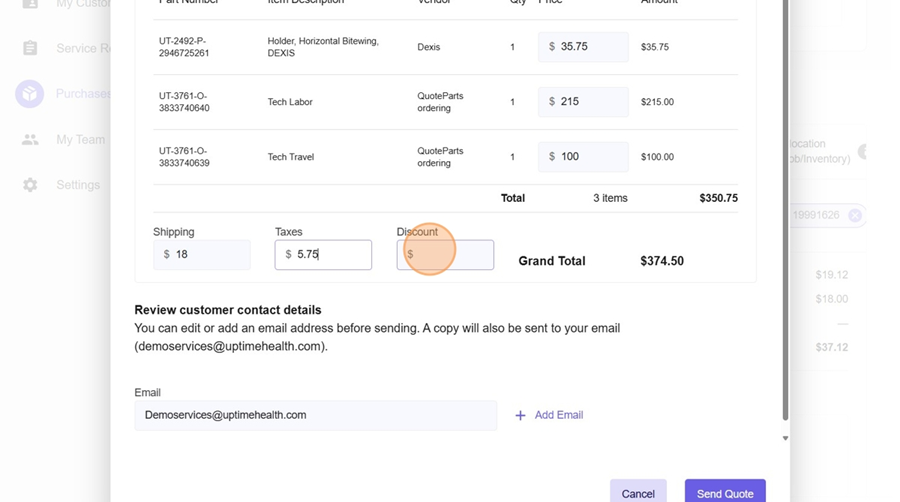Click the Add Email link

click(558, 415)
